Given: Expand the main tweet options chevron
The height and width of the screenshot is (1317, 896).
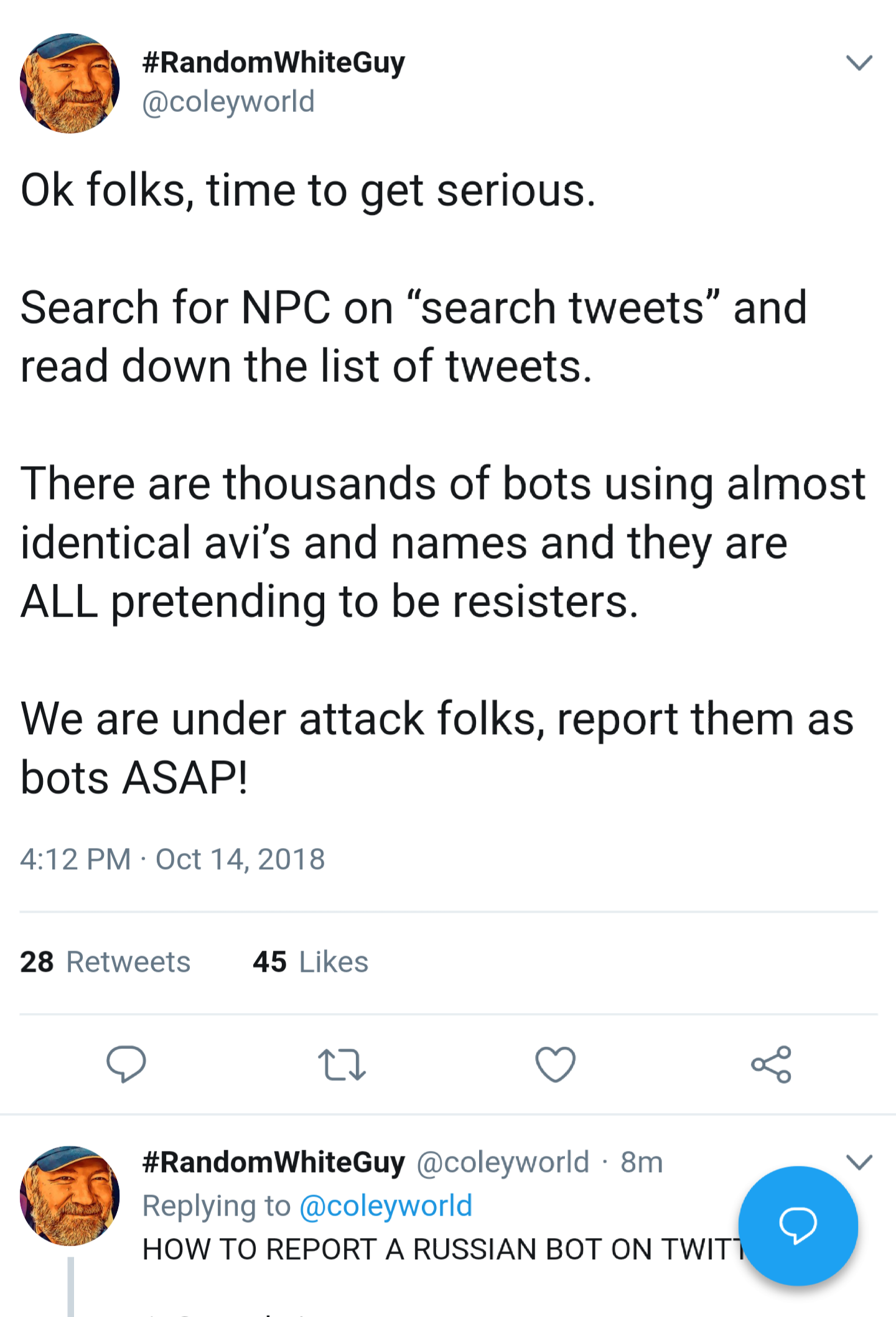Looking at the screenshot, I should point(859,61).
